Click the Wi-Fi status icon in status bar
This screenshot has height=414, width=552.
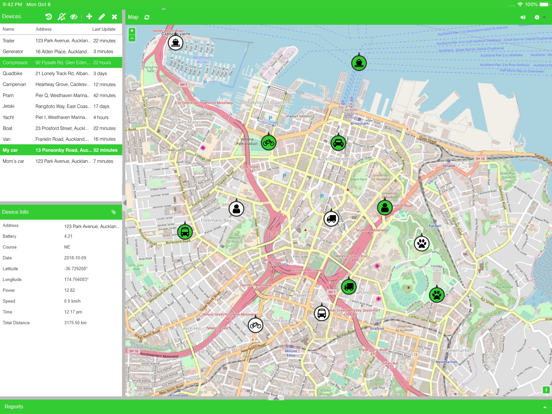click(520, 4)
